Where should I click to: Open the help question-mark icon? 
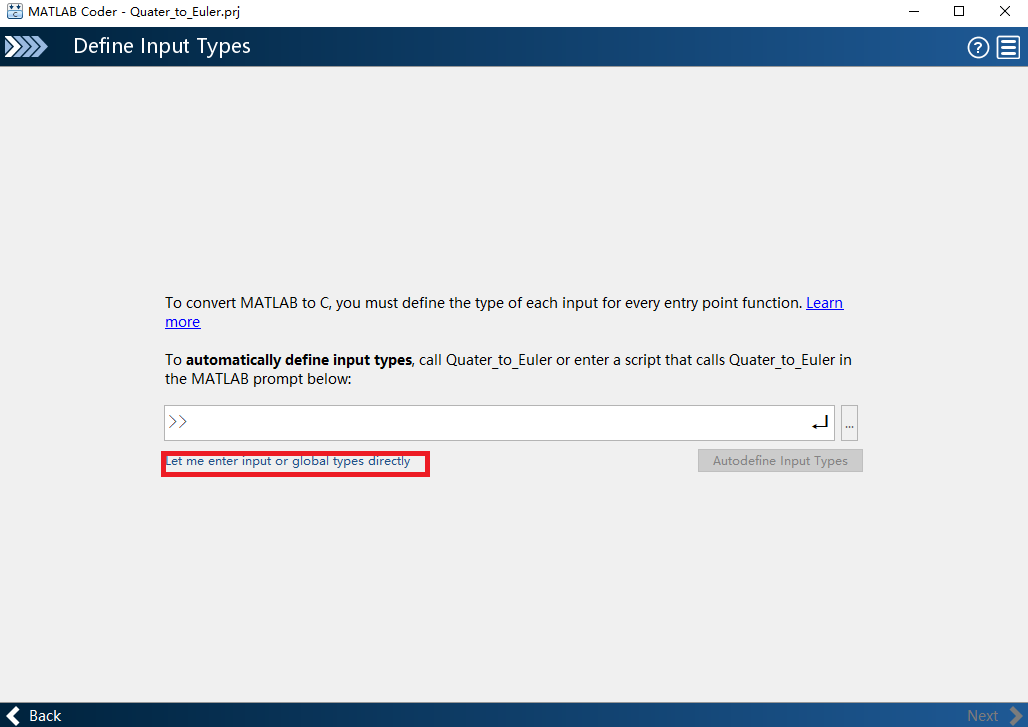(x=978, y=47)
